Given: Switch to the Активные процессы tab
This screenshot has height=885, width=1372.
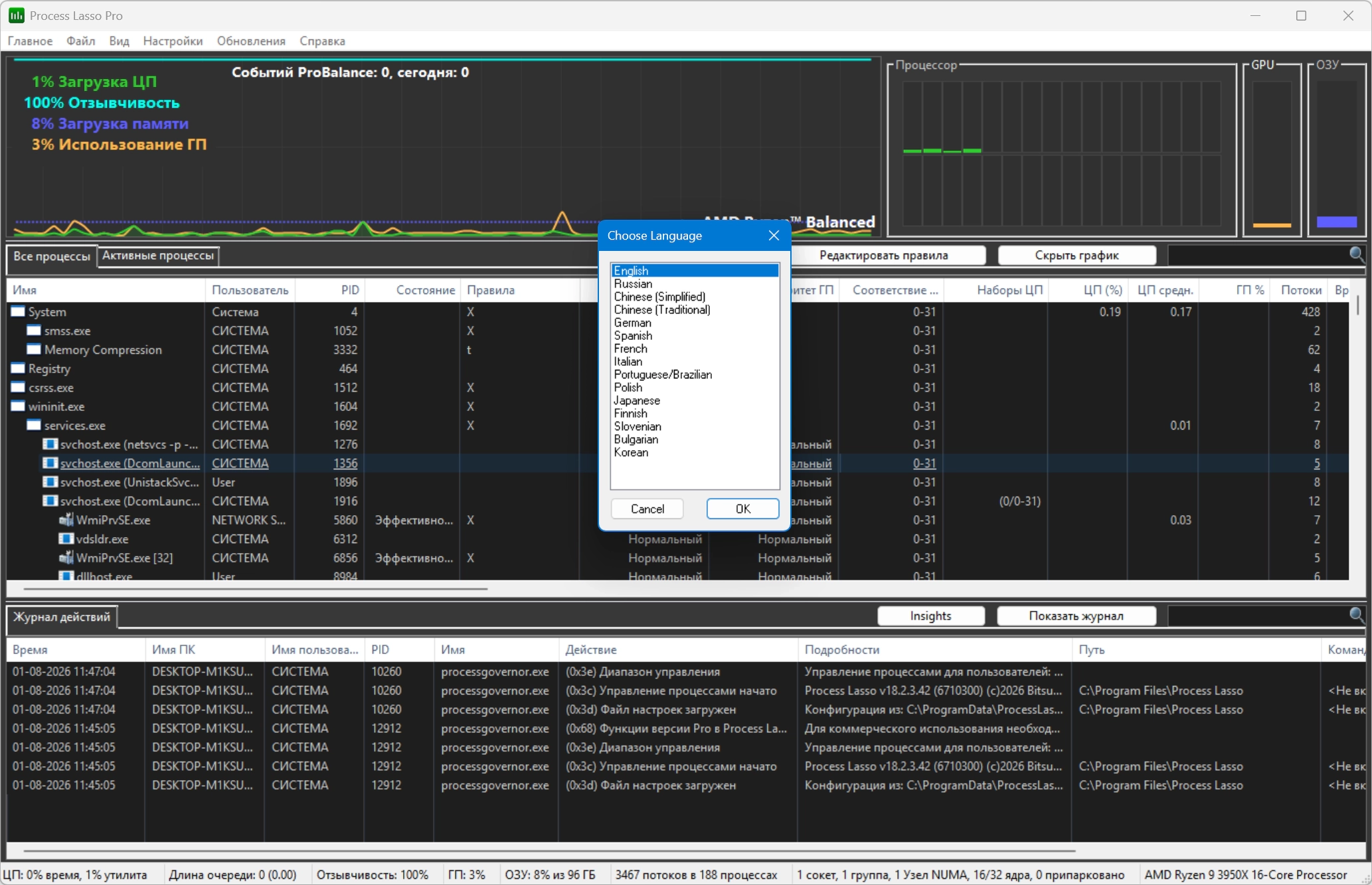Looking at the screenshot, I should coord(158,256).
